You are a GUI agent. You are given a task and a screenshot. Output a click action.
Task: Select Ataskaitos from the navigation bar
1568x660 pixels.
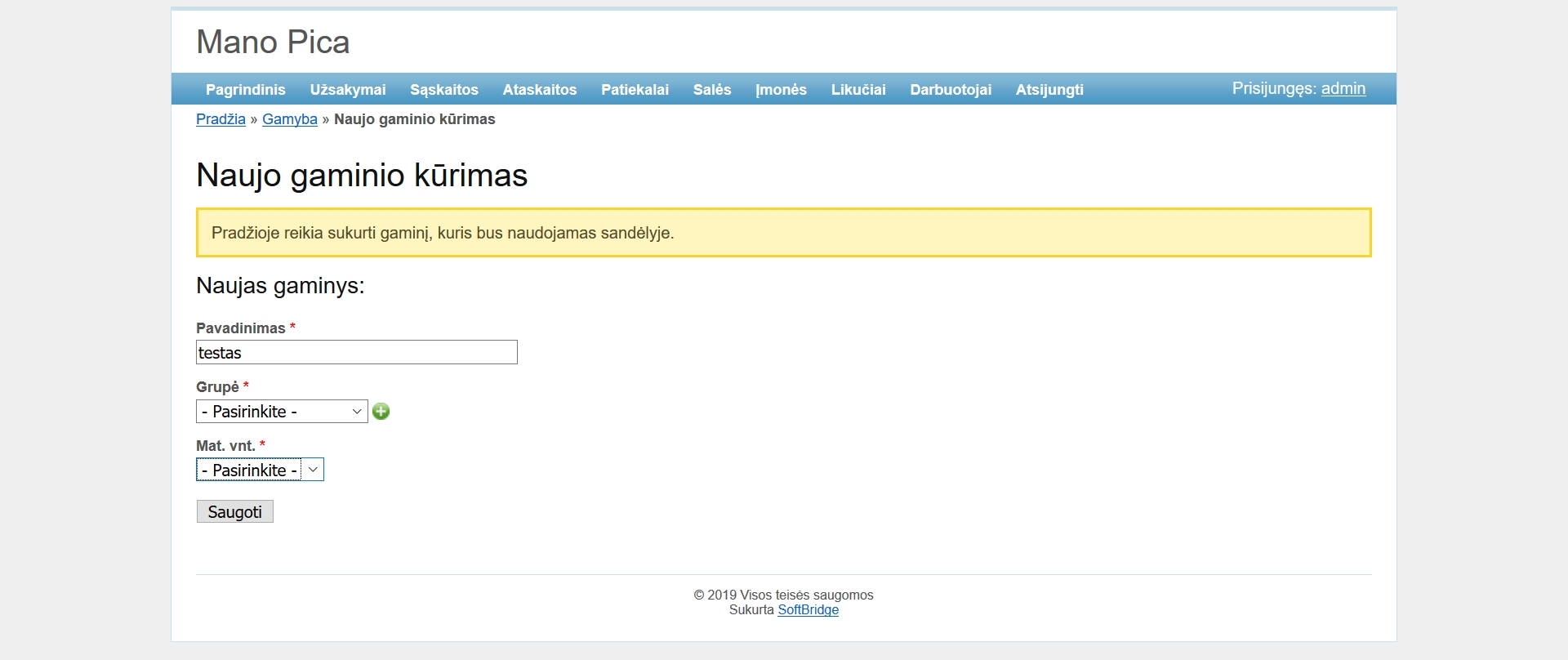(539, 90)
